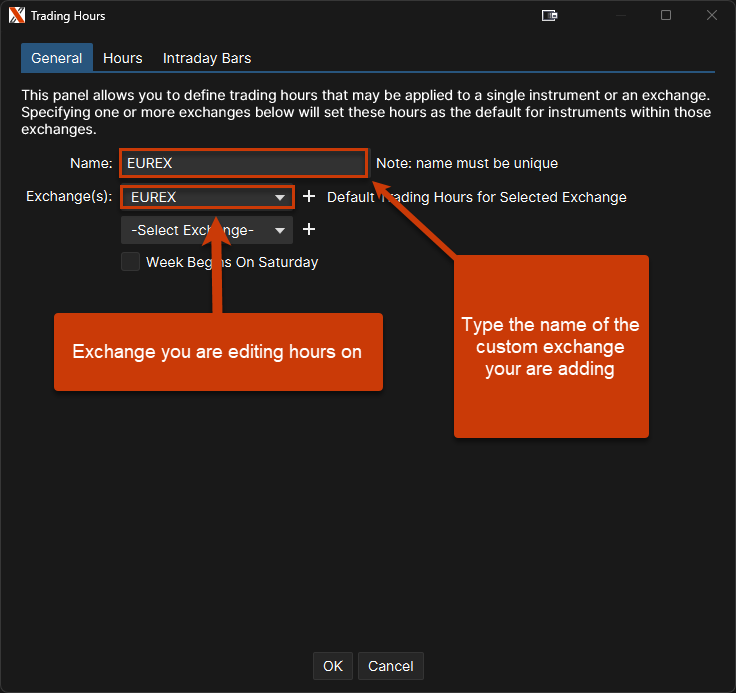Click the MotiveWave X logo in the title bar
The image size is (736, 693).
click(16, 16)
